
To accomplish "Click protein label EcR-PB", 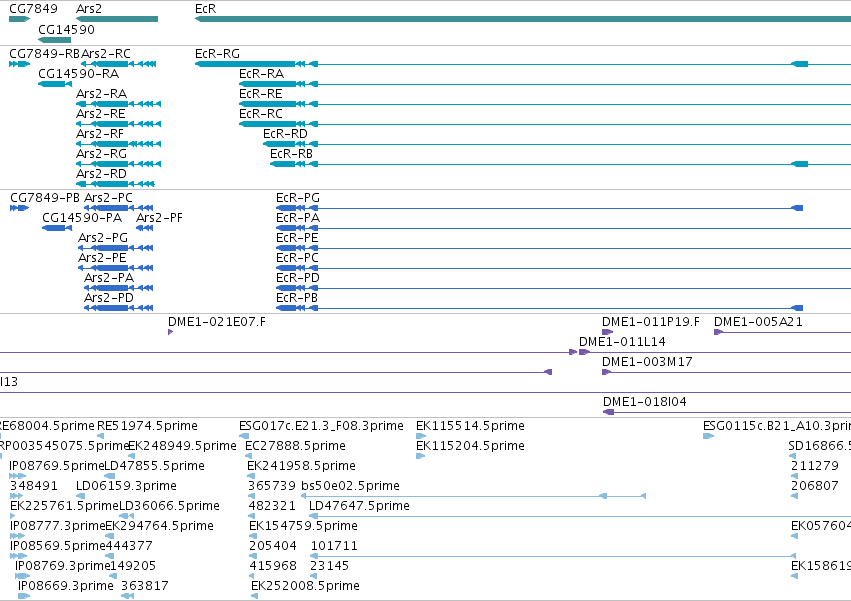I will 297,299.
